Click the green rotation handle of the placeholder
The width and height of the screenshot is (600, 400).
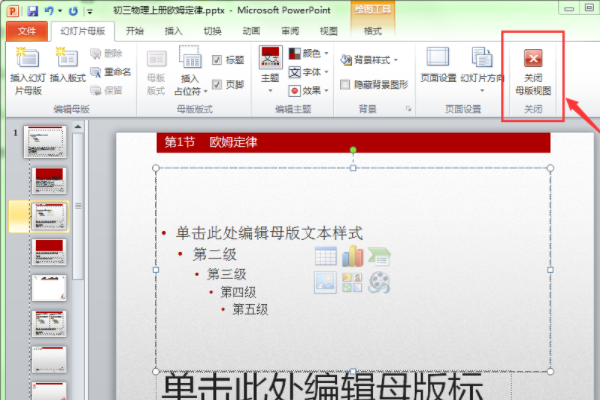(x=353, y=150)
